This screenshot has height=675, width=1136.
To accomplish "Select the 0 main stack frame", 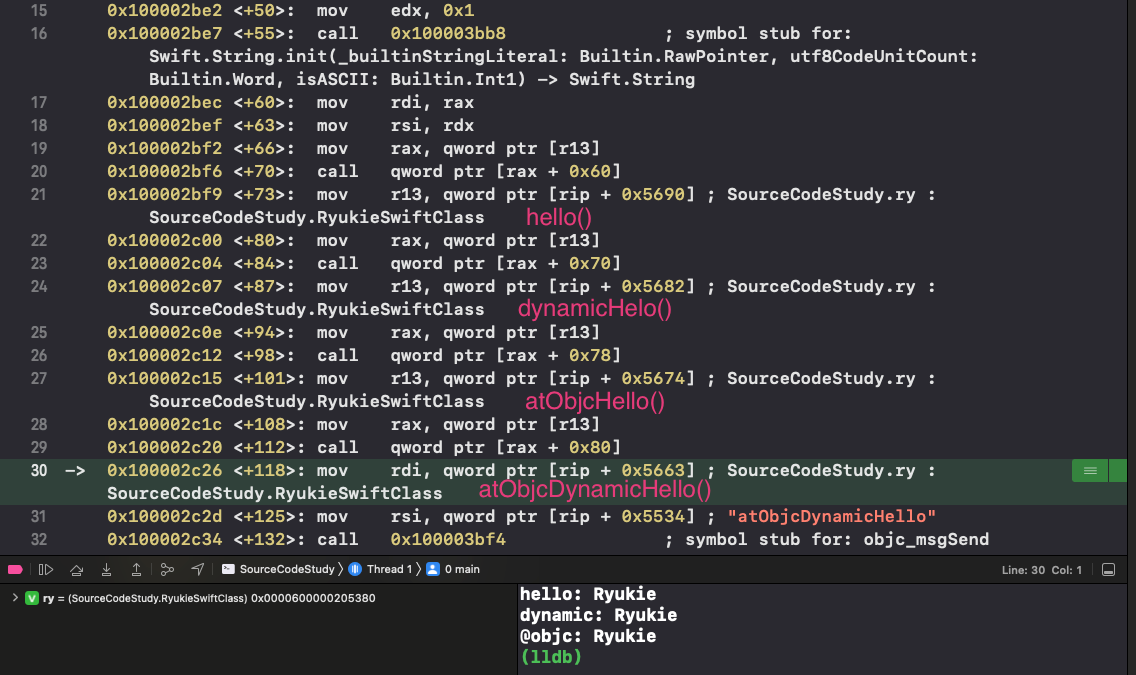I will [462, 569].
